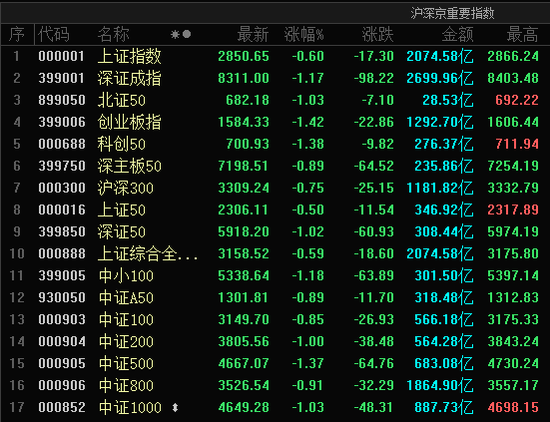Click latest price 8311.00
The width and height of the screenshot is (550, 422).
(243, 78)
